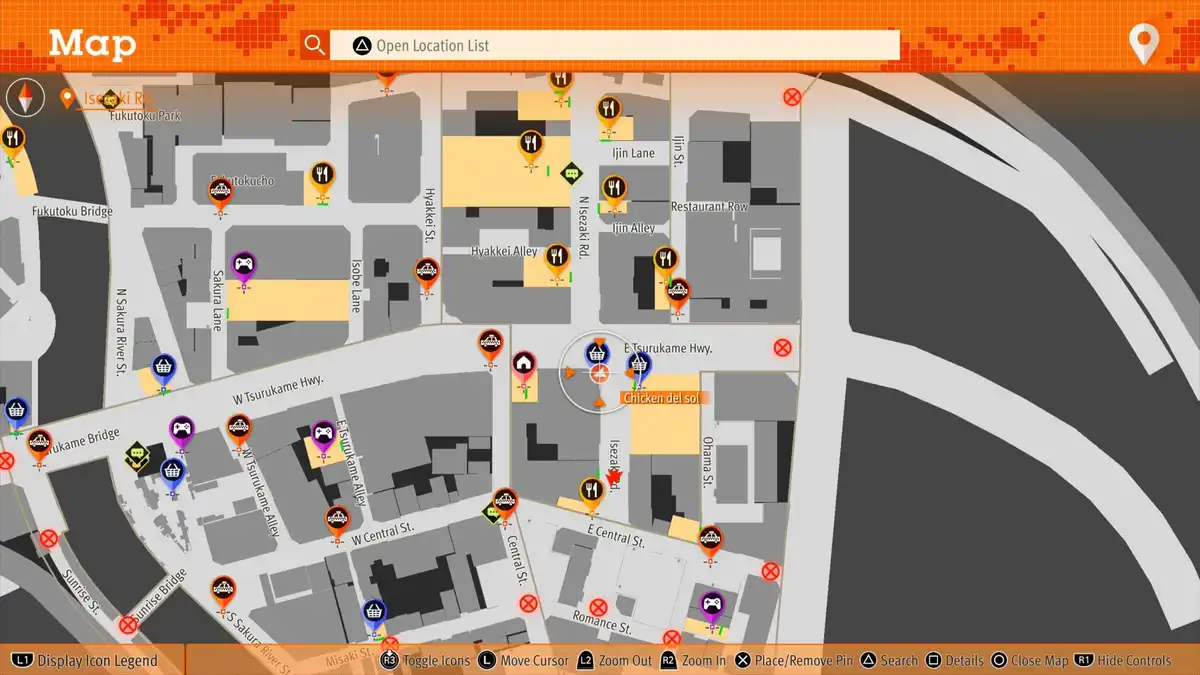The height and width of the screenshot is (675, 1200).
Task: Toggle Icons on the map
Action: [426, 661]
